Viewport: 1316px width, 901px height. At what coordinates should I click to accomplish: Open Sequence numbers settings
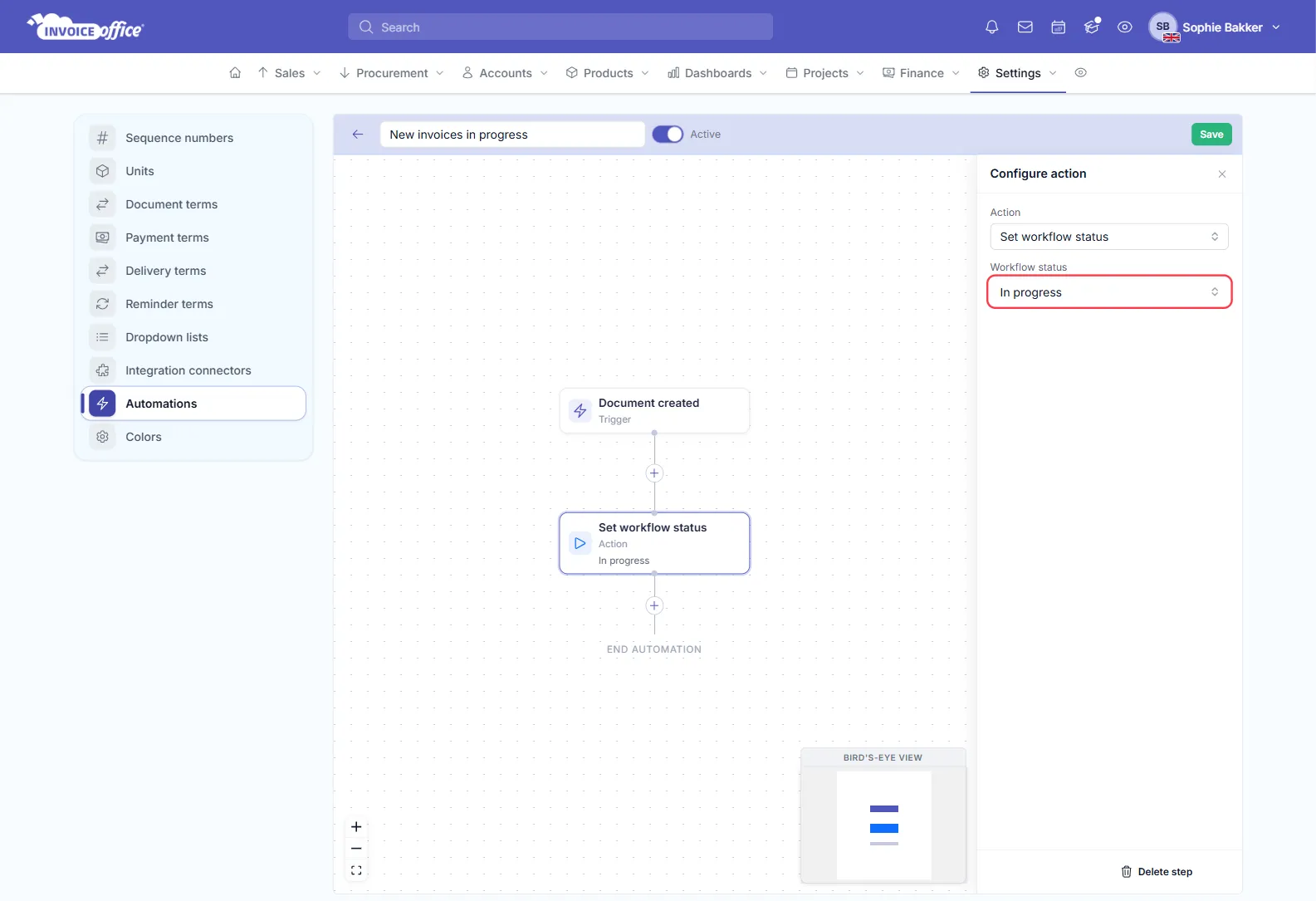pyautogui.click(x=193, y=138)
